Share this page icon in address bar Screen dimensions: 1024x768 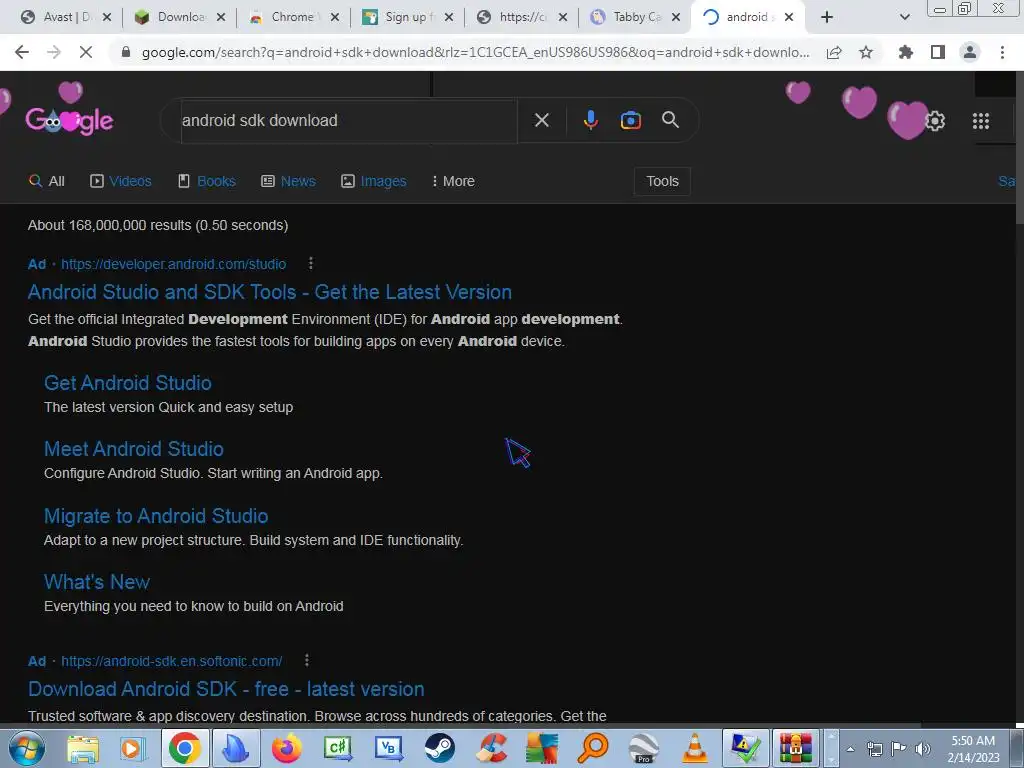[x=834, y=52]
